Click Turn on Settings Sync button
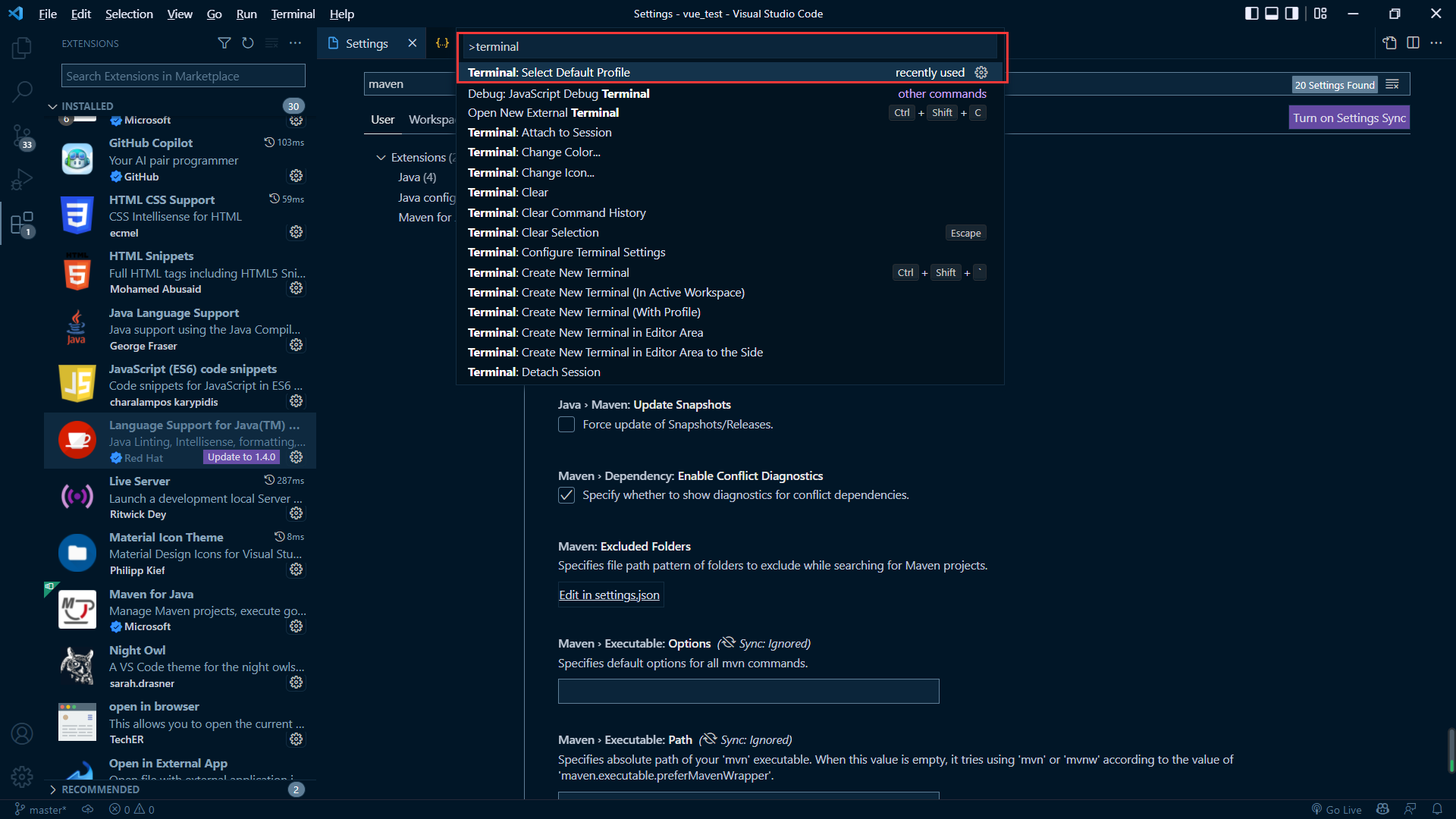 (x=1349, y=118)
